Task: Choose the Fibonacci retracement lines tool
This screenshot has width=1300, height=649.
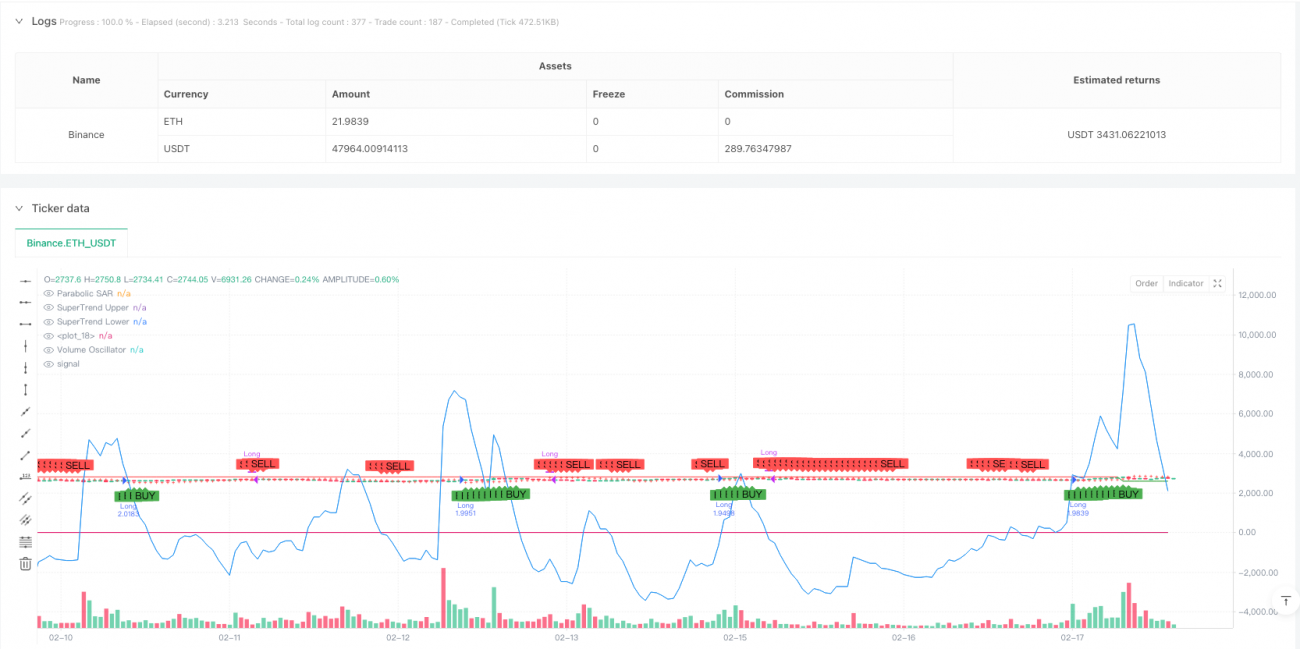Action: (x=25, y=542)
